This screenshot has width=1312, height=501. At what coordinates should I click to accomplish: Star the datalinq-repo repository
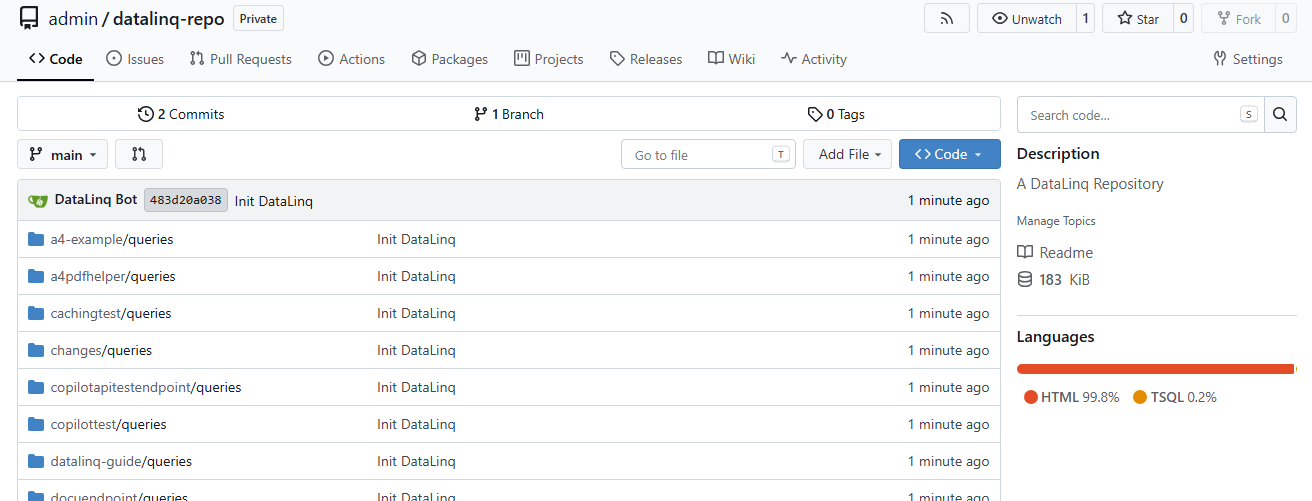coord(1137,19)
